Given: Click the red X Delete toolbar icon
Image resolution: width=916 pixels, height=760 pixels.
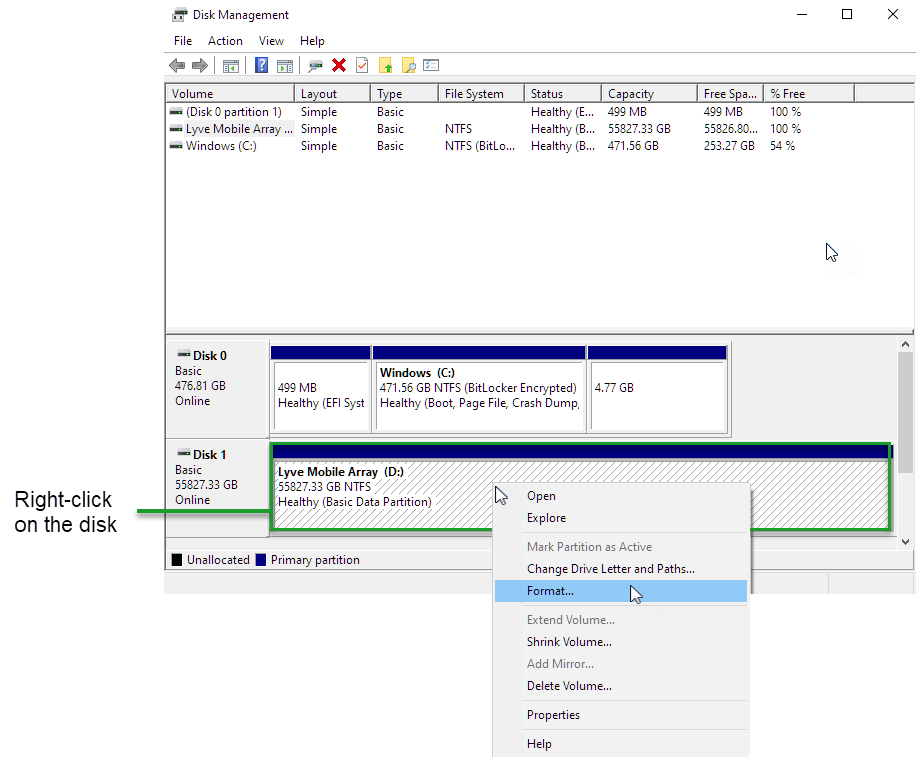Looking at the screenshot, I should [x=339, y=66].
